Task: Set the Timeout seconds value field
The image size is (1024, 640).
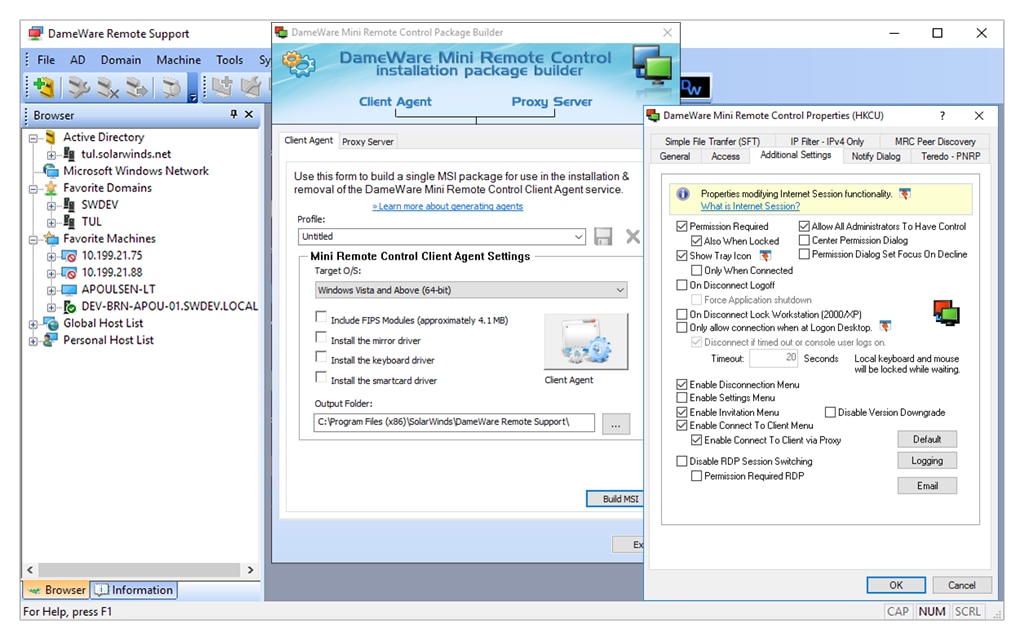Action: 774,358
